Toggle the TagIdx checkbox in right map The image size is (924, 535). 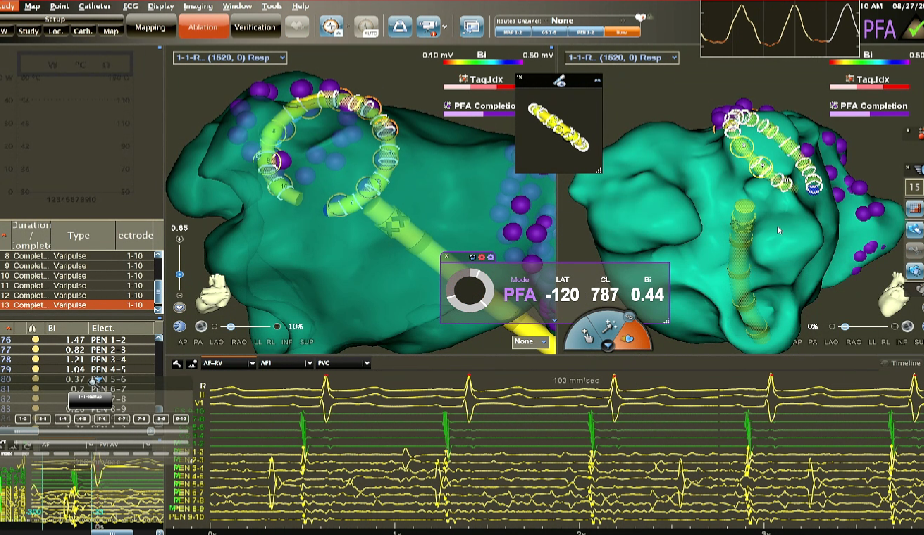pyautogui.click(x=836, y=77)
